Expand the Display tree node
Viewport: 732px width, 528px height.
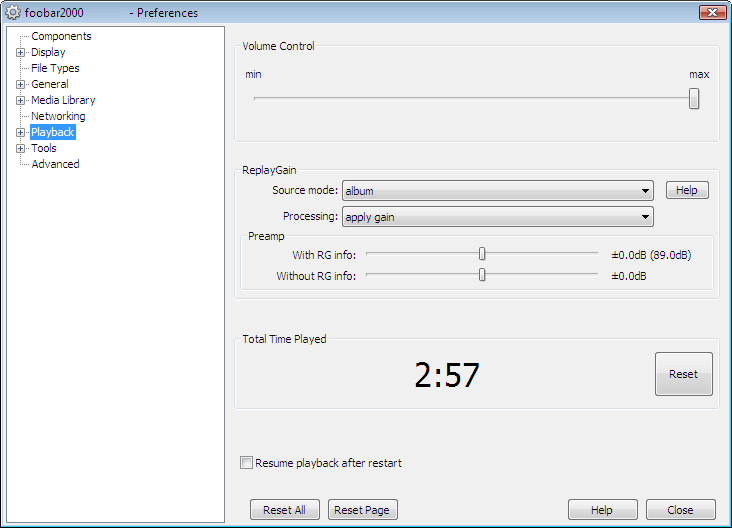click(20, 52)
